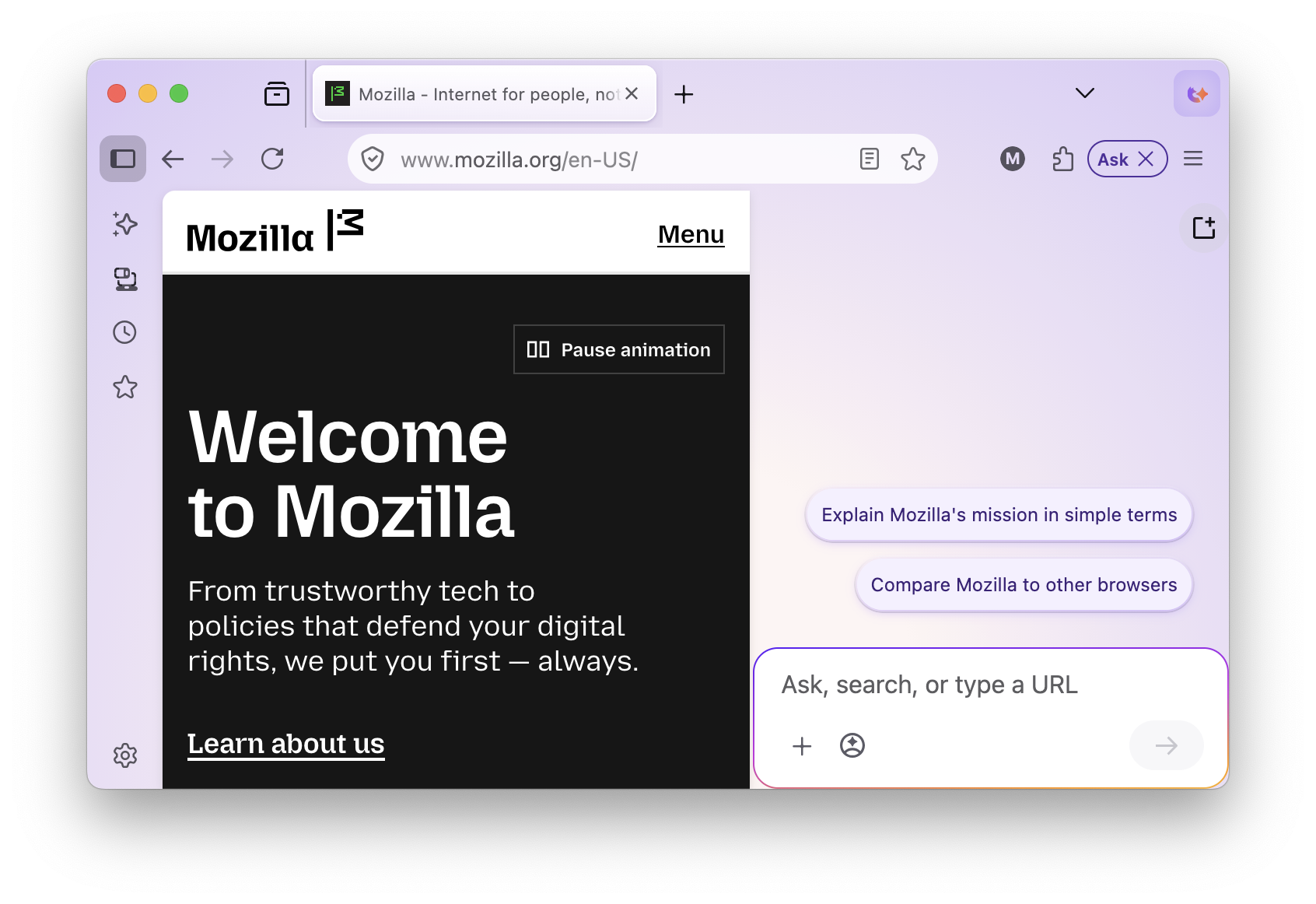The height and width of the screenshot is (904, 1316).
Task: View bookmarks via the star icon in sidebar
Action: [x=124, y=387]
